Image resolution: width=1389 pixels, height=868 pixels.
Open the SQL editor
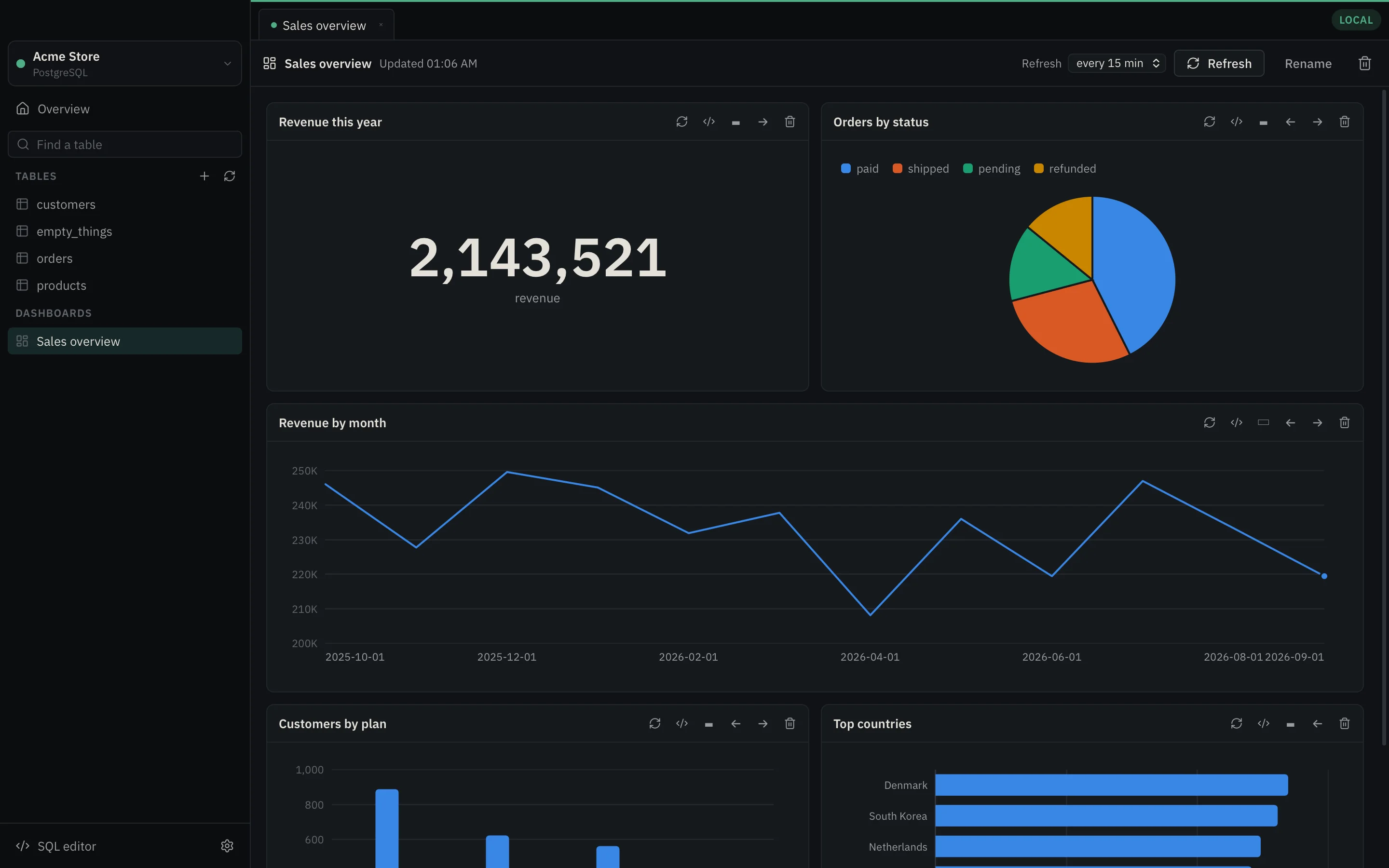[56, 846]
